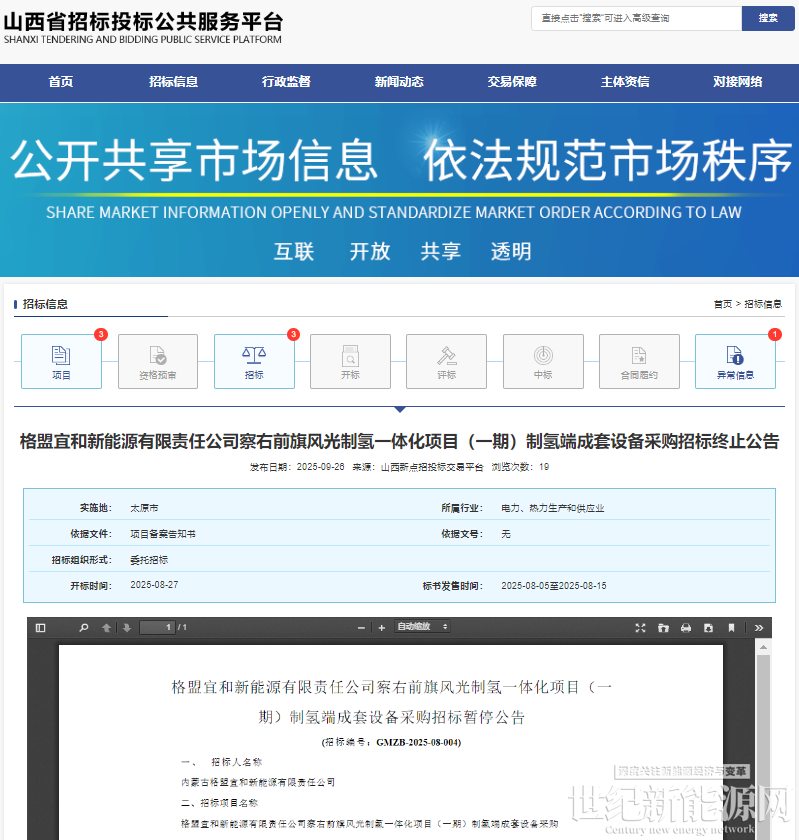Expand PDF viewer tools chevron menu
Viewport: 799px width, 840px height.
pyautogui.click(x=759, y=628)
